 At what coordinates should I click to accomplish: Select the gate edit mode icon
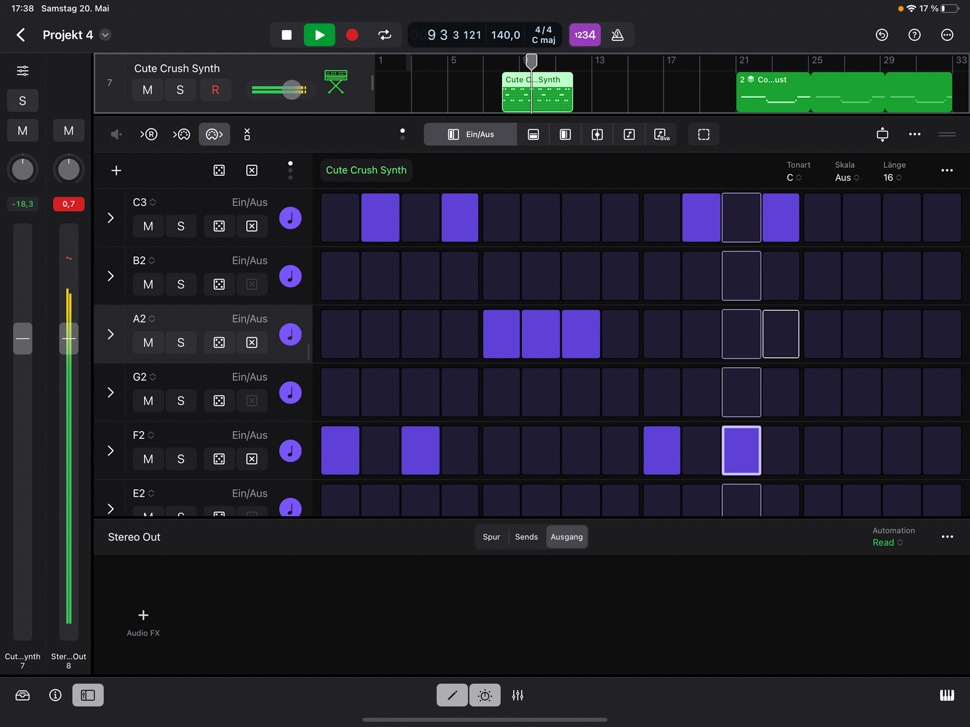(x=565, y=134)
